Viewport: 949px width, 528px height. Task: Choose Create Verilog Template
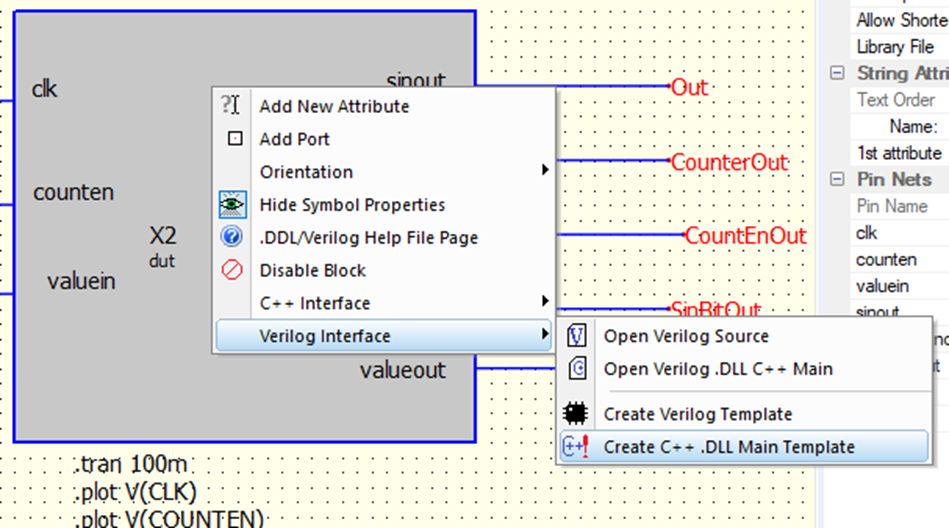[744, 414]
